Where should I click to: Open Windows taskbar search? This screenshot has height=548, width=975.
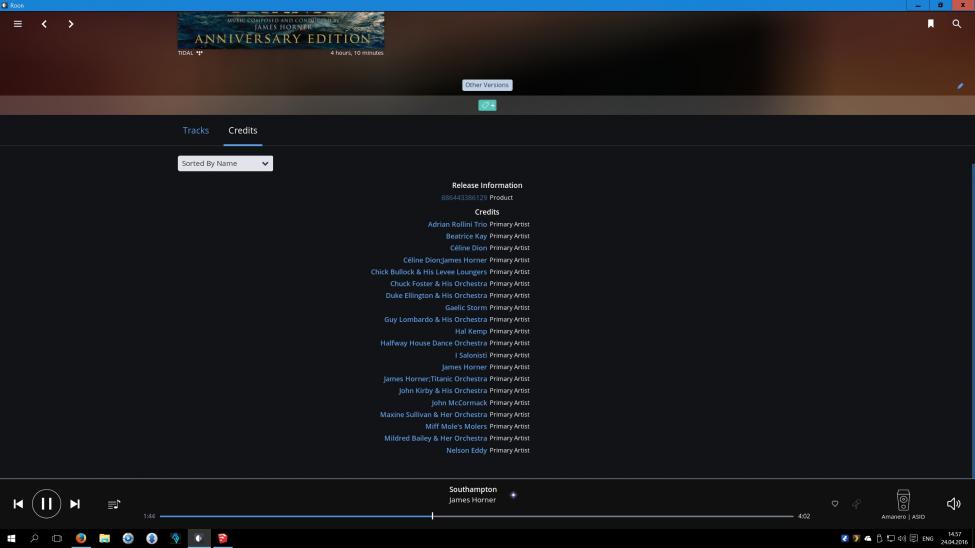tap(34, 539)
